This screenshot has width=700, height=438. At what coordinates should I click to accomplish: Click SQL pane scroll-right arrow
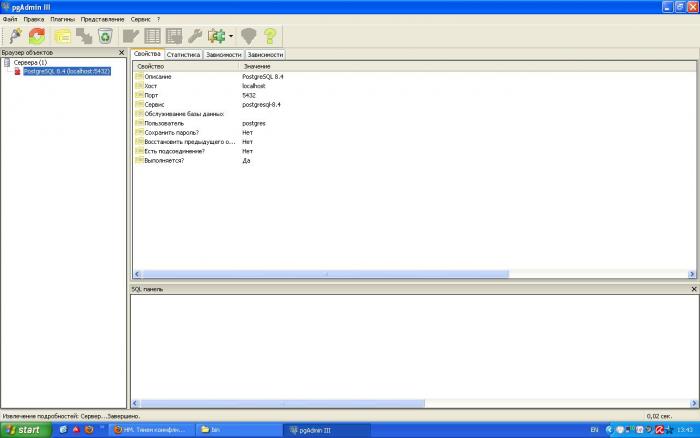coord(694,403)
